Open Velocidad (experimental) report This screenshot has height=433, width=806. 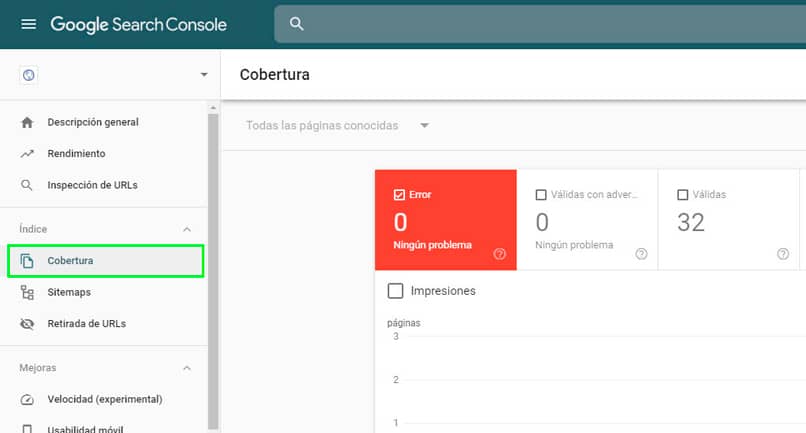[104, 400]
